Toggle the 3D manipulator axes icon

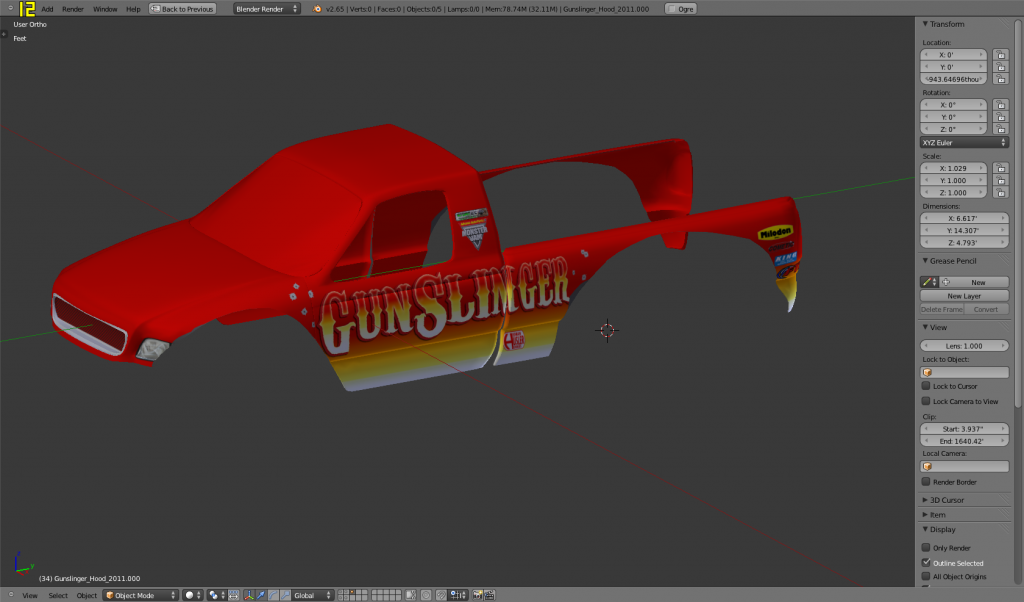click(249, 595)
